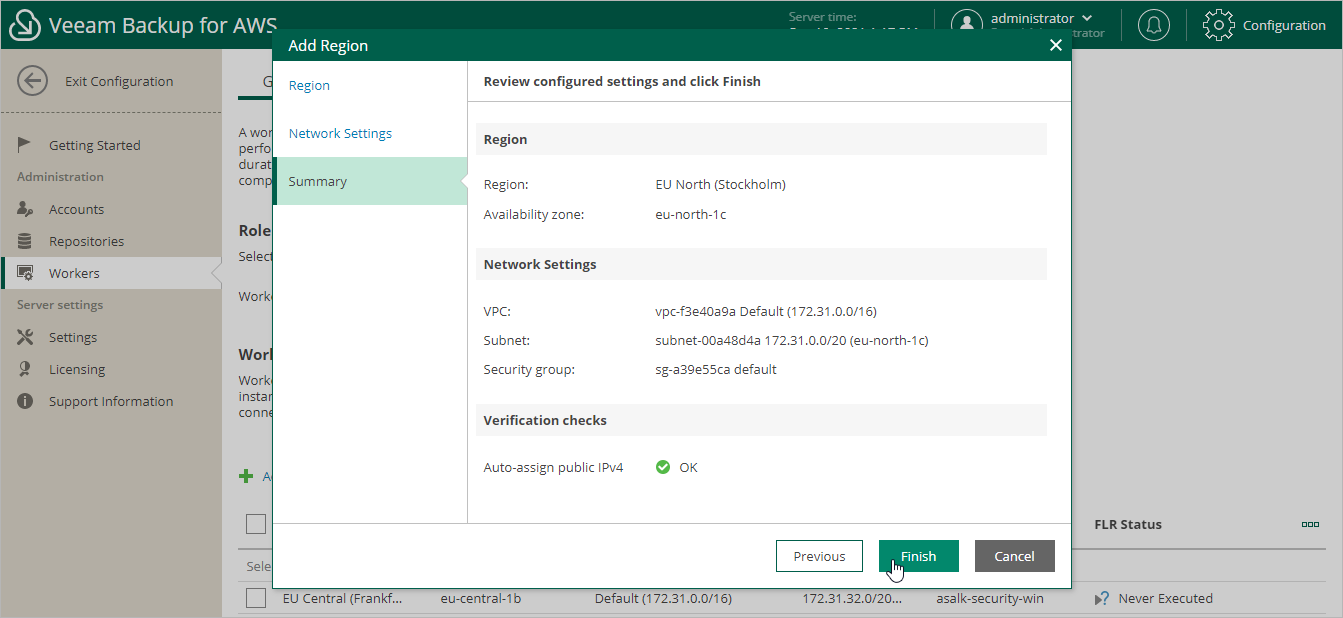Click the Never Executed status icon

(1102, 598)
